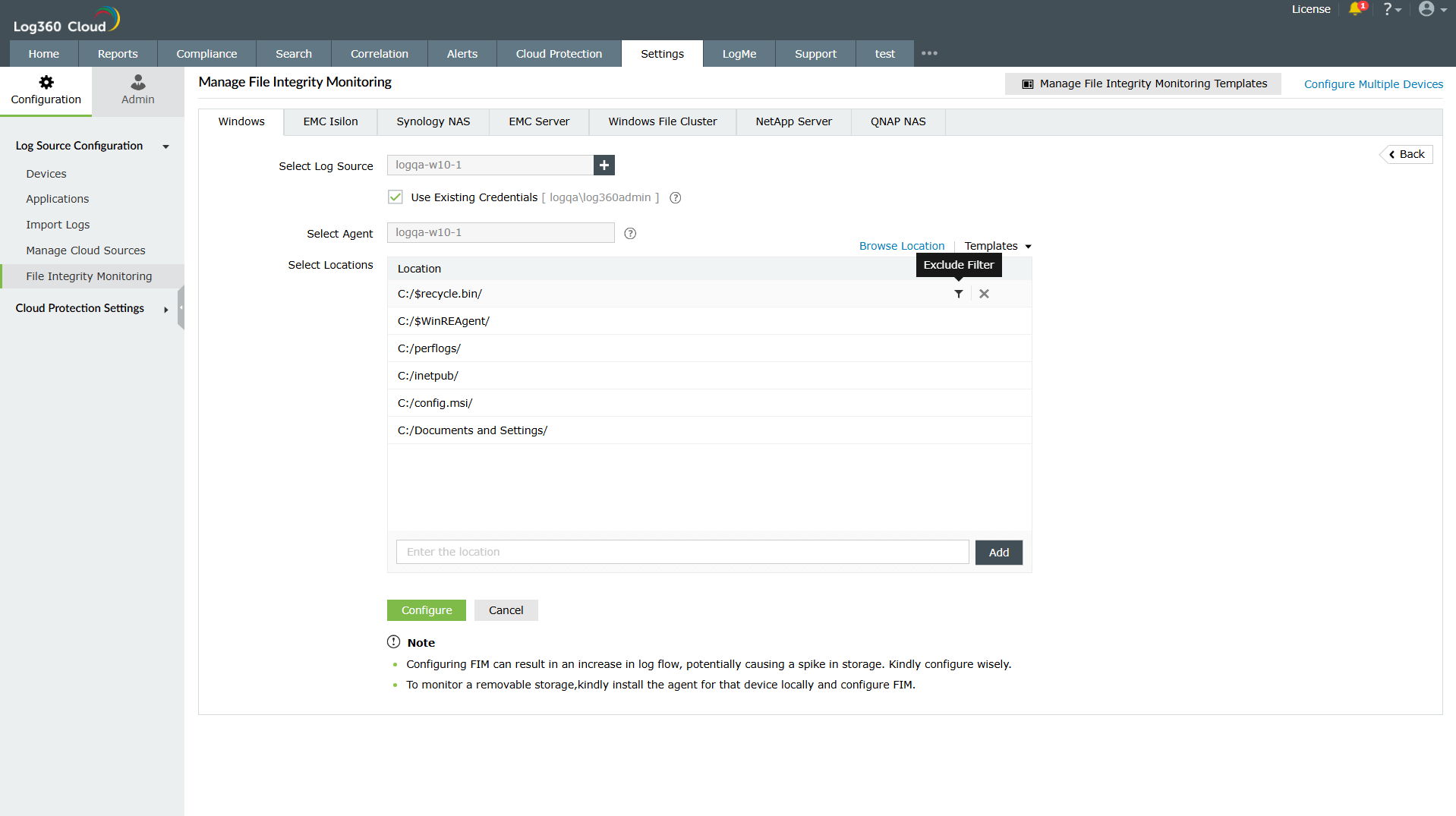Click the plus icon to add log source
1456x816 pixels.
click(604, 165)
